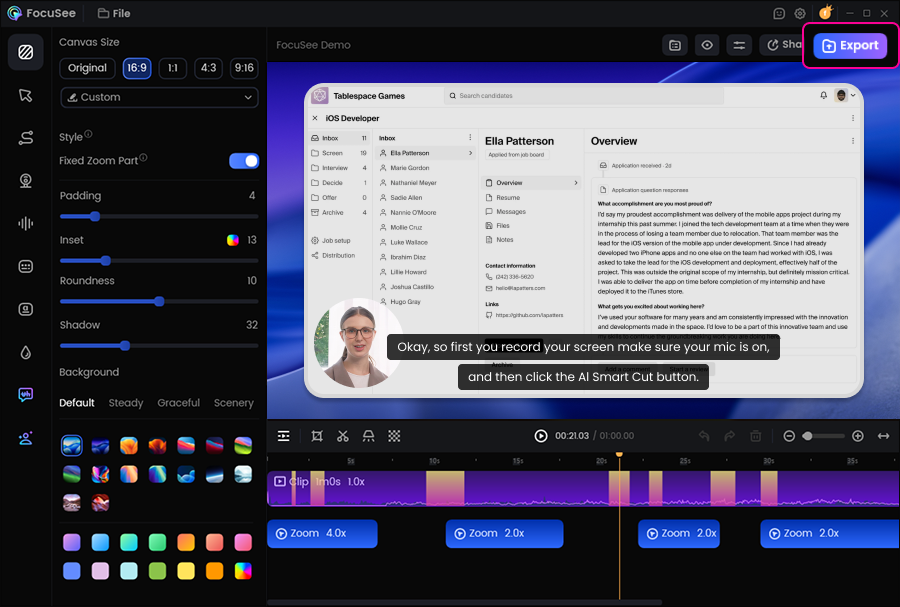The image size is (900, 607).
Task: Select the first Zoom 4.0x timeline clip
Action: [322, 534]
